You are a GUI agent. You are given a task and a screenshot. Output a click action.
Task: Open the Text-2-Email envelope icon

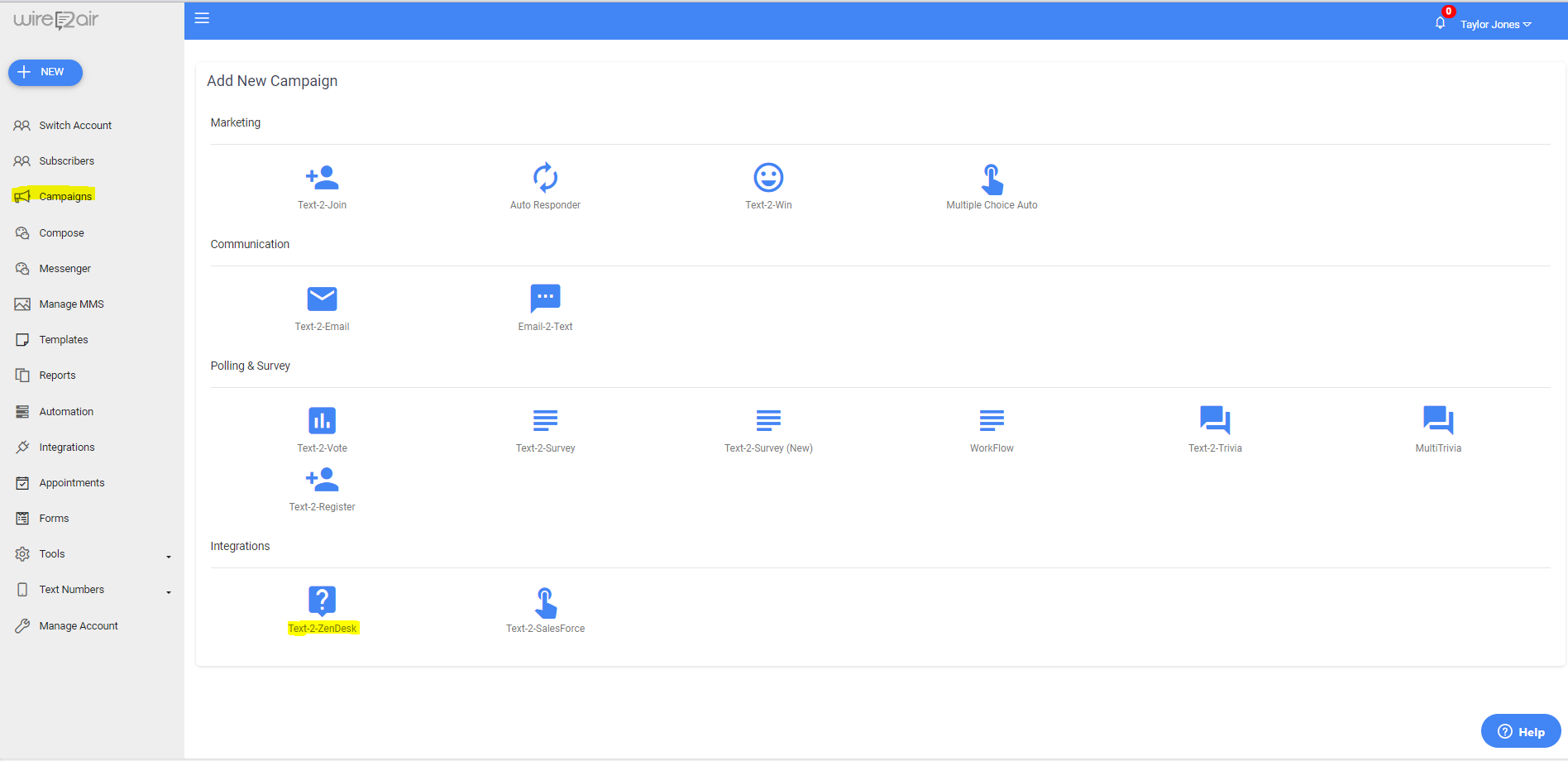click(322, 299)
